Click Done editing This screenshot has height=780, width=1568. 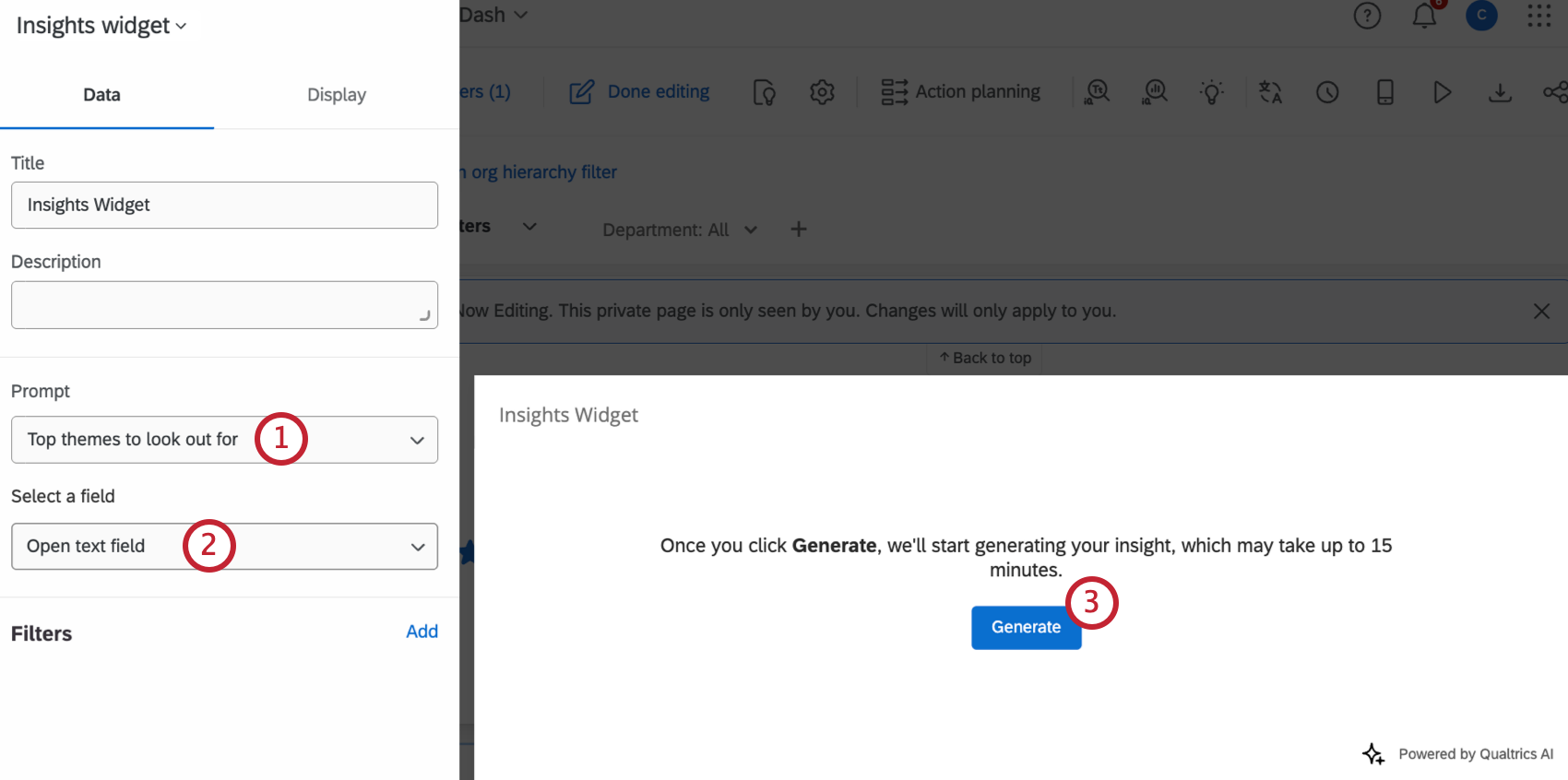coord(659,92)
